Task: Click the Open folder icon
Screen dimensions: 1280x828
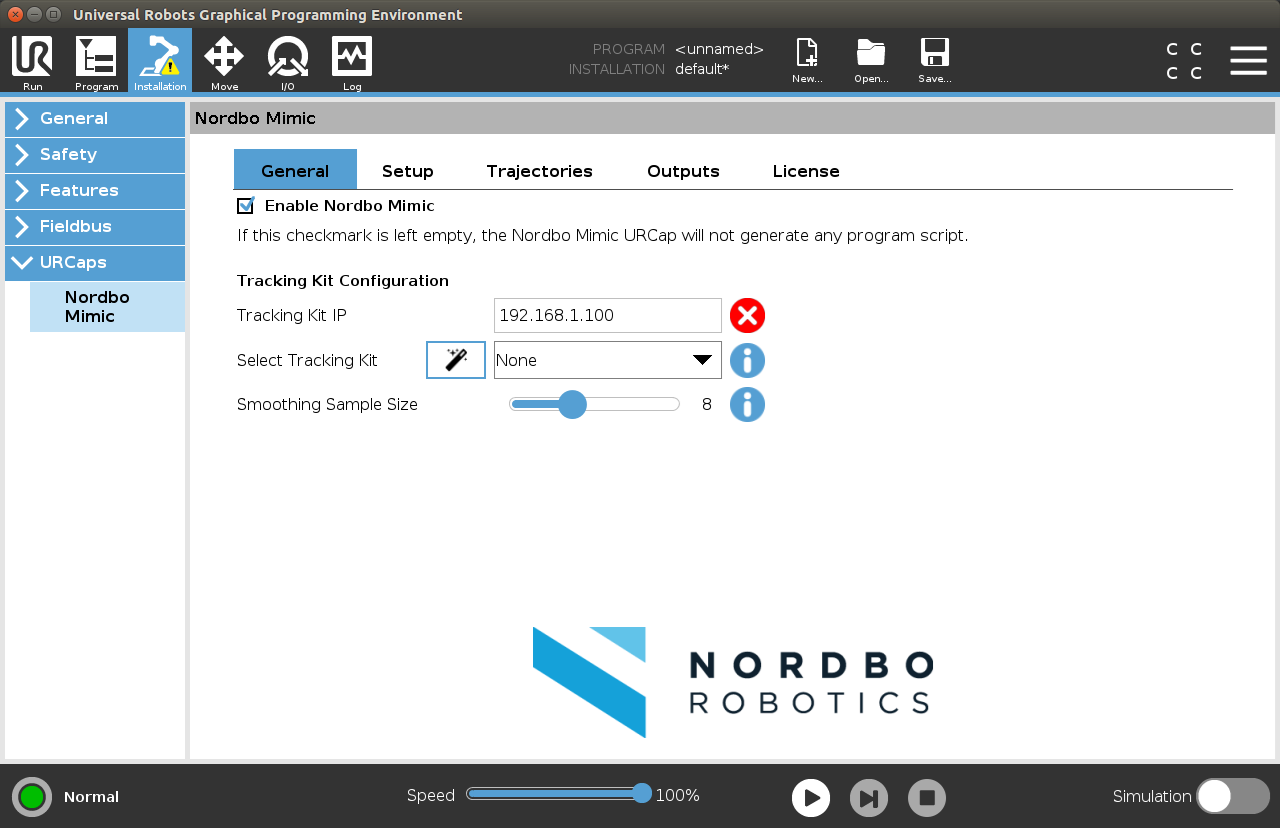Action: (x=871, y=61)
